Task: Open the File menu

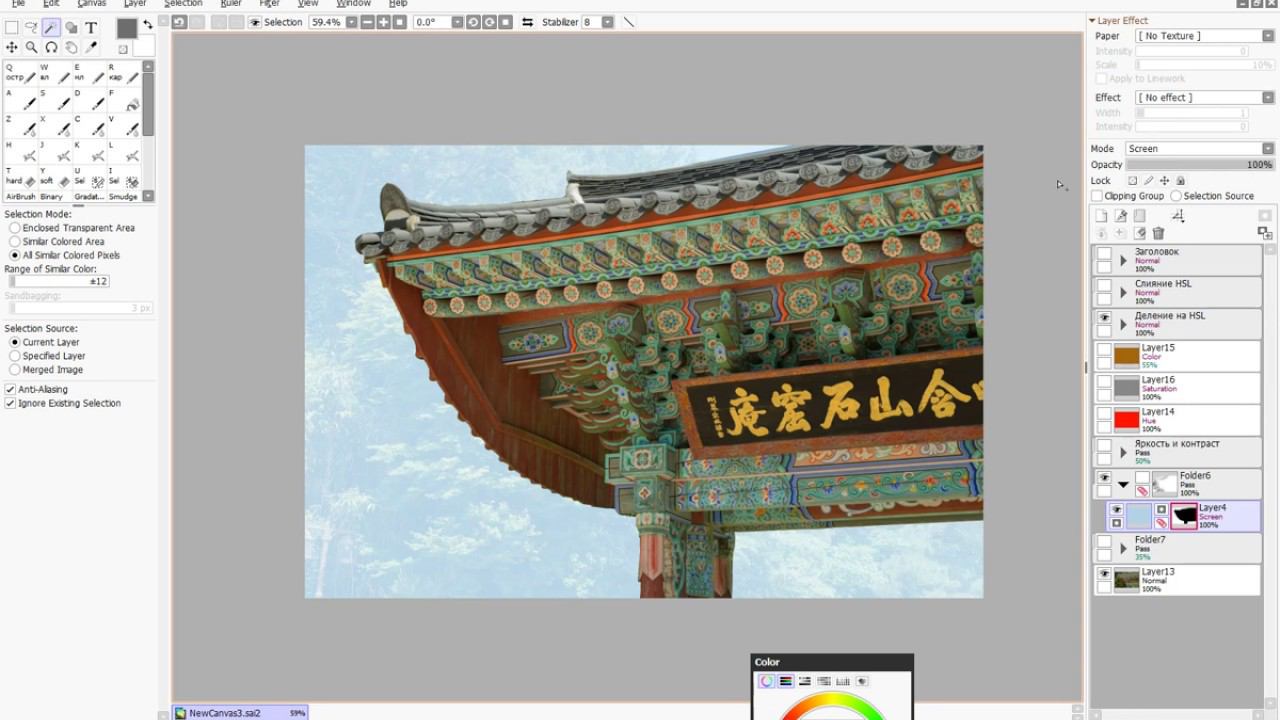Action: coord(18,4)
